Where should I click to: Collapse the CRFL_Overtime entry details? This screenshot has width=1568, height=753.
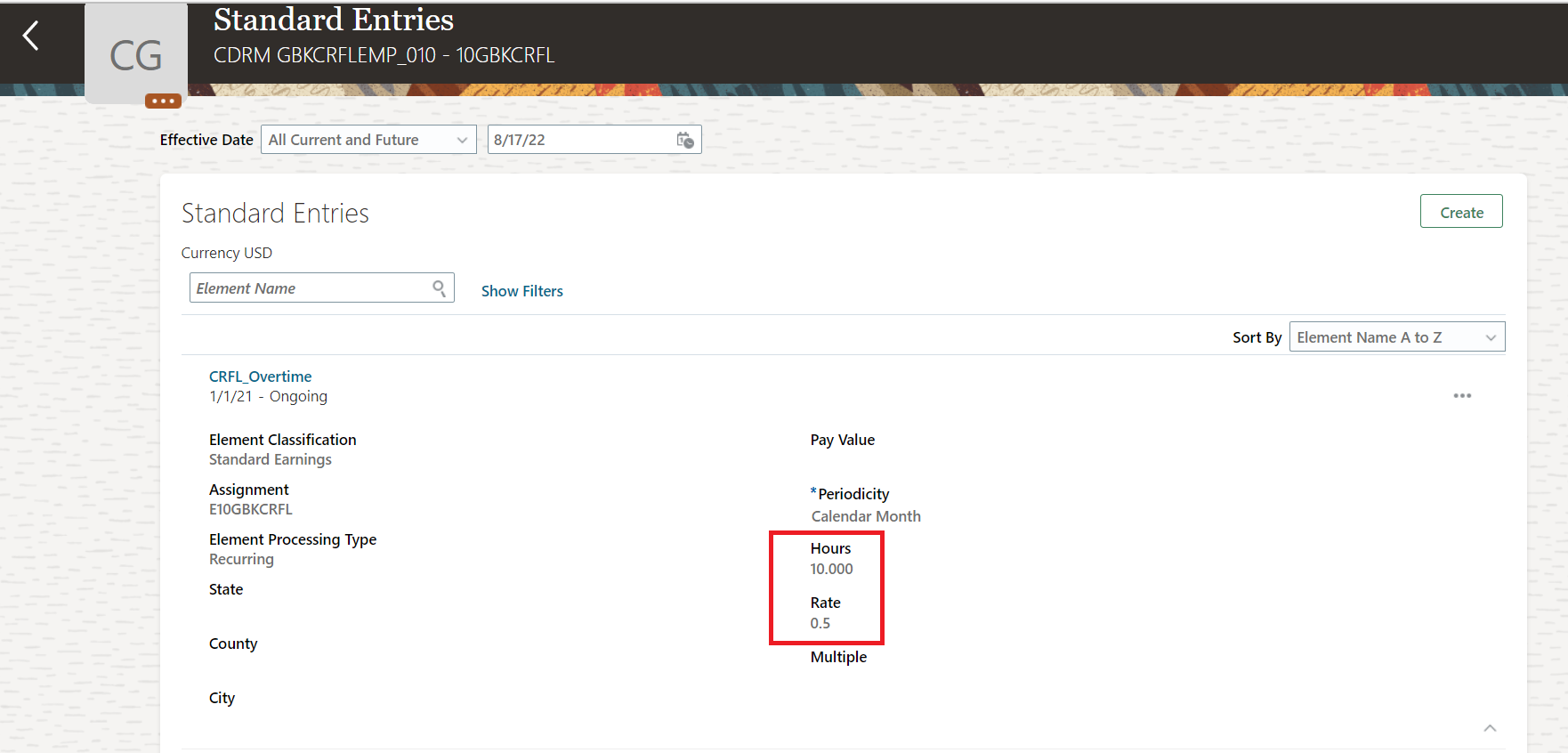(1490, 728)
